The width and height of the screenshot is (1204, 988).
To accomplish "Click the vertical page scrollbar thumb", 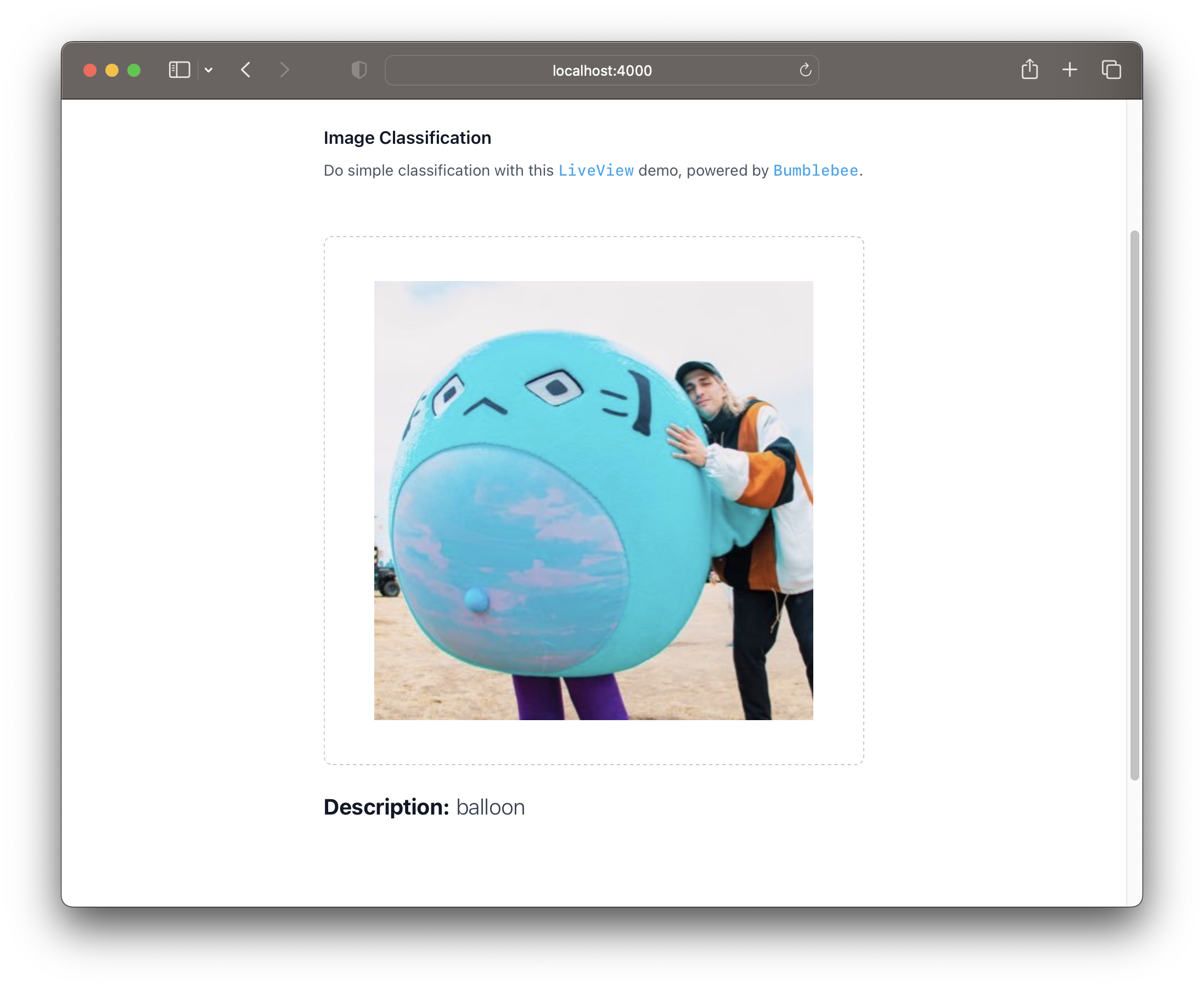I will [x=1134, y=505].
